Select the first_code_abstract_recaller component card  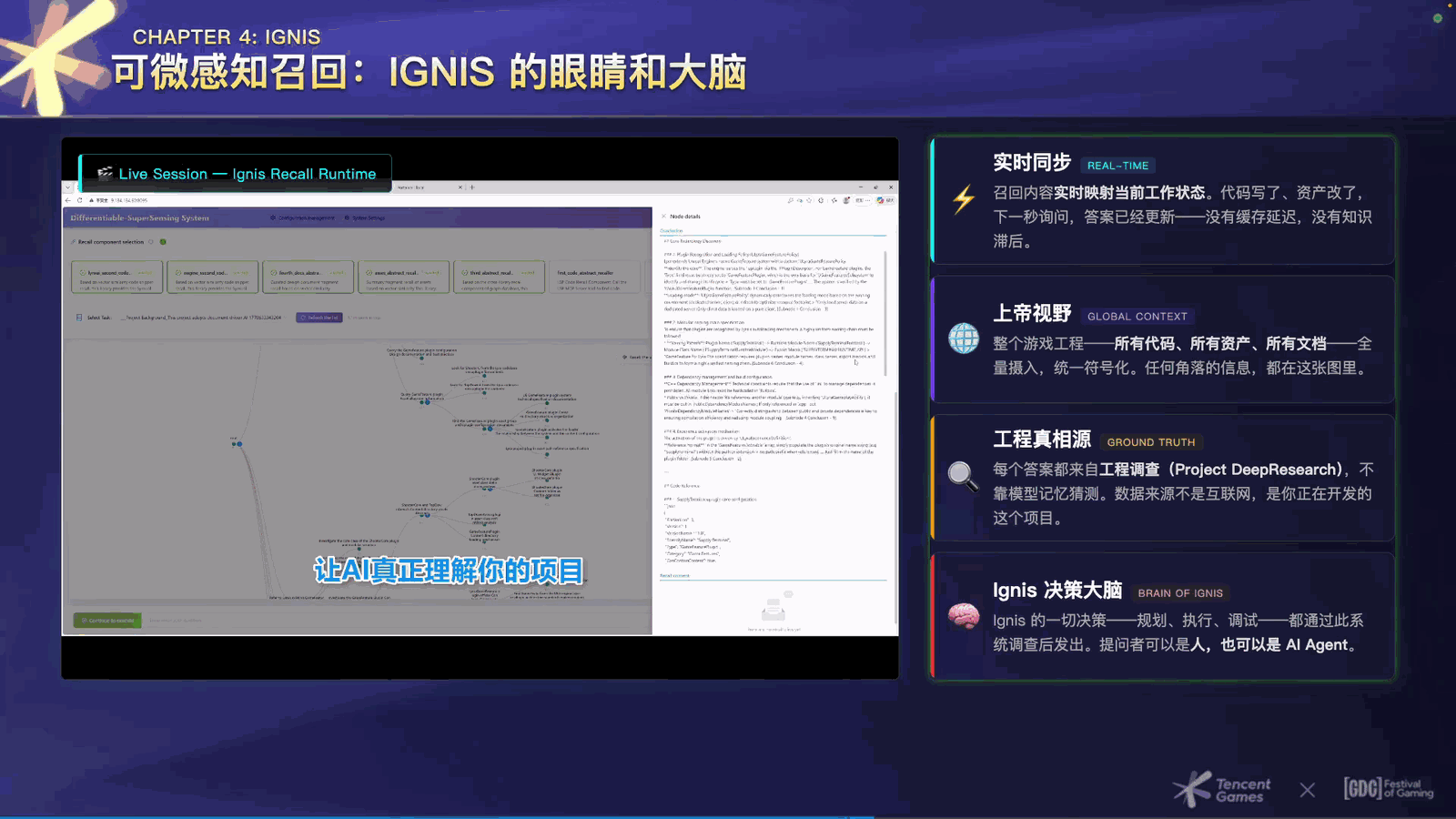coord(594,278)
